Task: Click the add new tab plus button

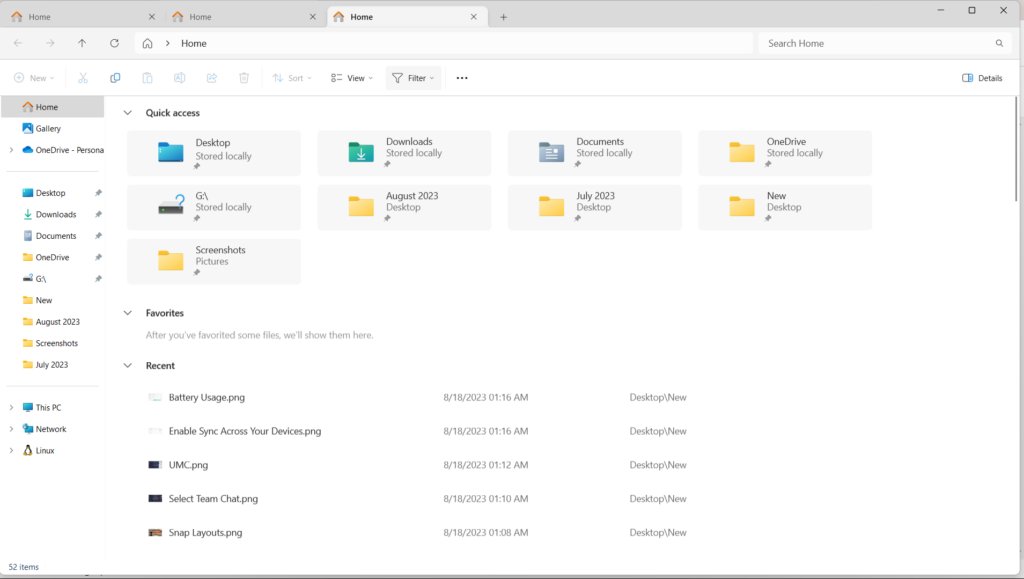Action: (x=503, y=17)
